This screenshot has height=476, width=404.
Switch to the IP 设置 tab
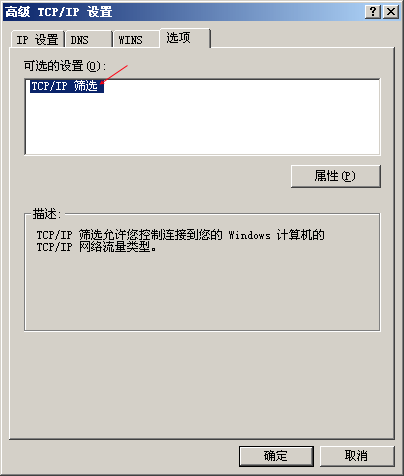(37, 40)
